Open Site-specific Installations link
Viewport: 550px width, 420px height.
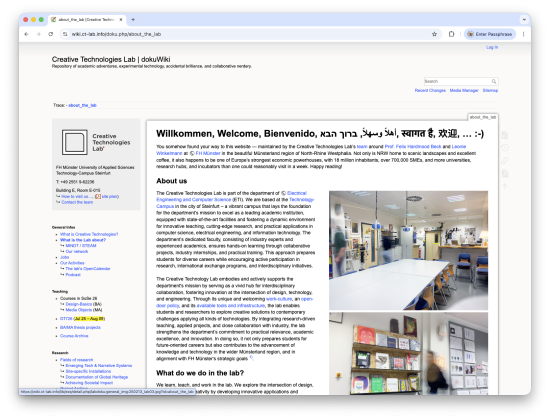(88, 371)
